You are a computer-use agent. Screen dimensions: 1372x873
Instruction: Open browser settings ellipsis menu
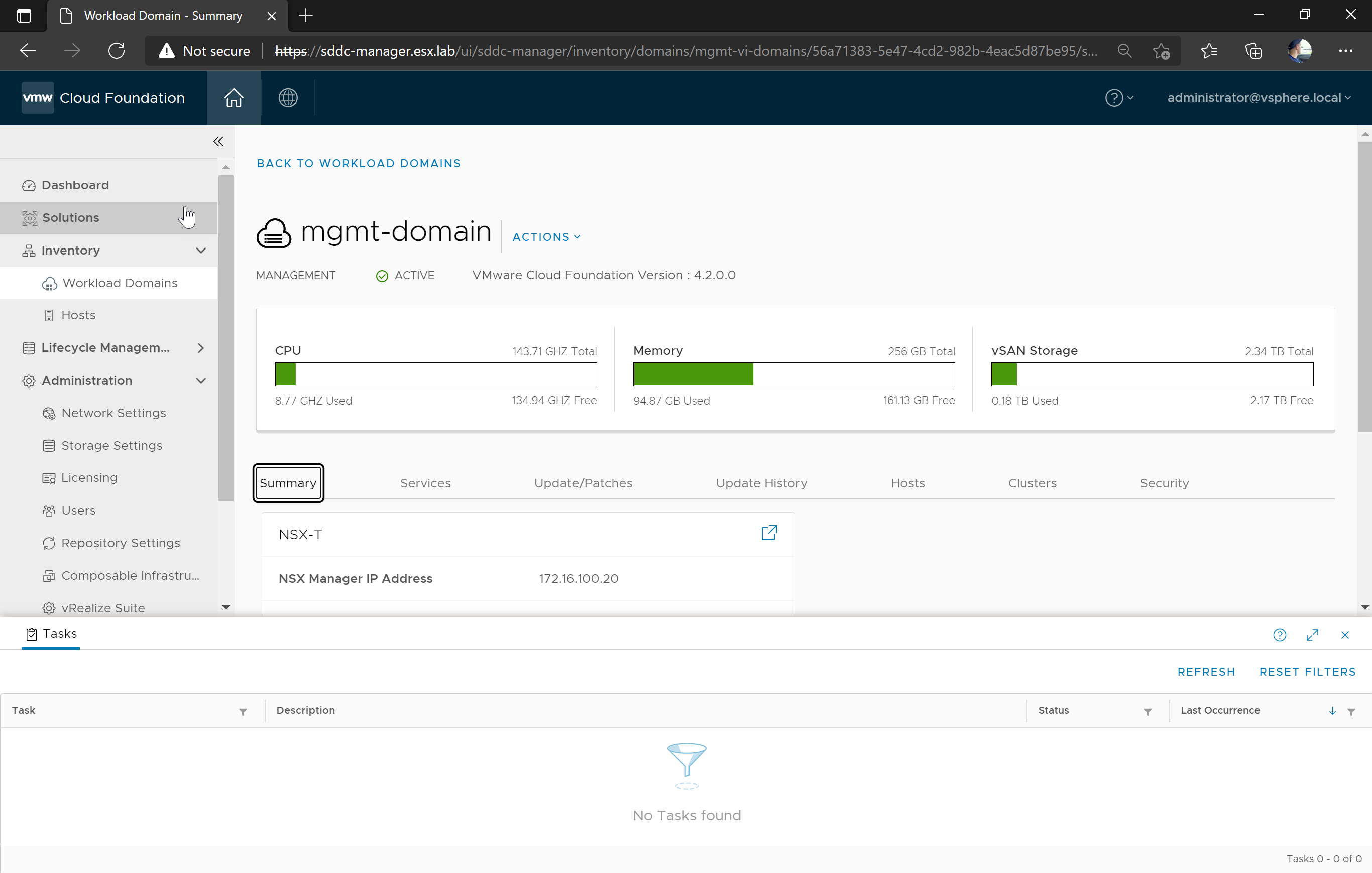click(1345, 51)
